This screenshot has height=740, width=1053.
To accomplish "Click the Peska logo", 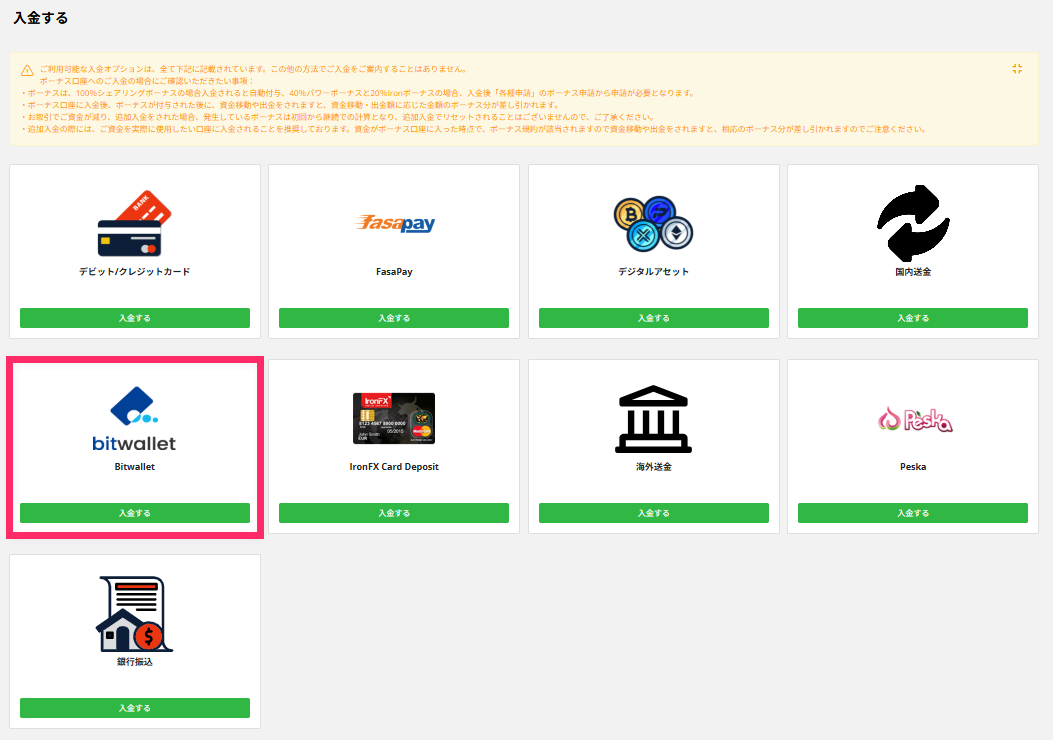I will point(915,419).
